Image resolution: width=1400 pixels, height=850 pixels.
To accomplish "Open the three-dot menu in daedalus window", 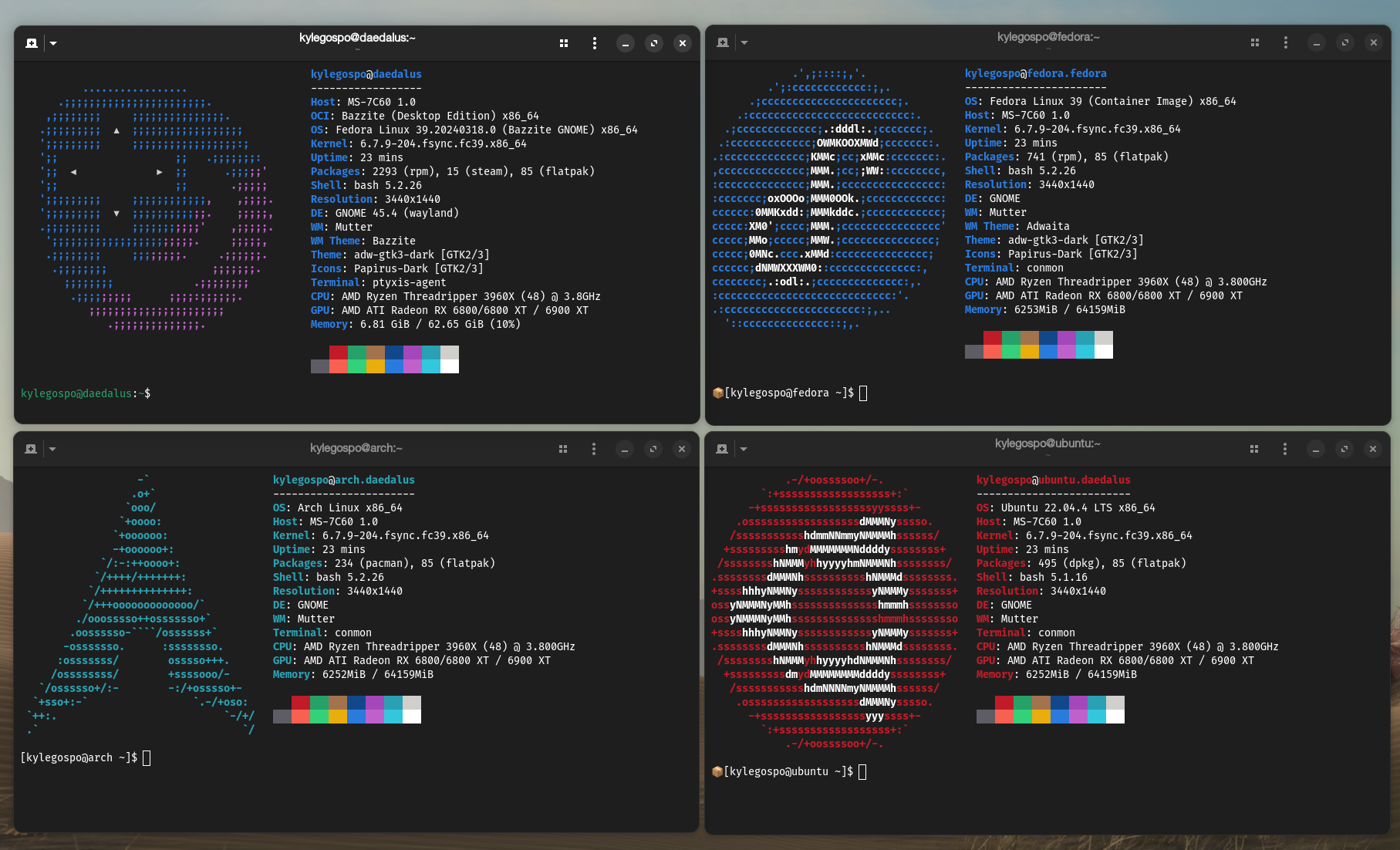I will click(x=595, y=43).
